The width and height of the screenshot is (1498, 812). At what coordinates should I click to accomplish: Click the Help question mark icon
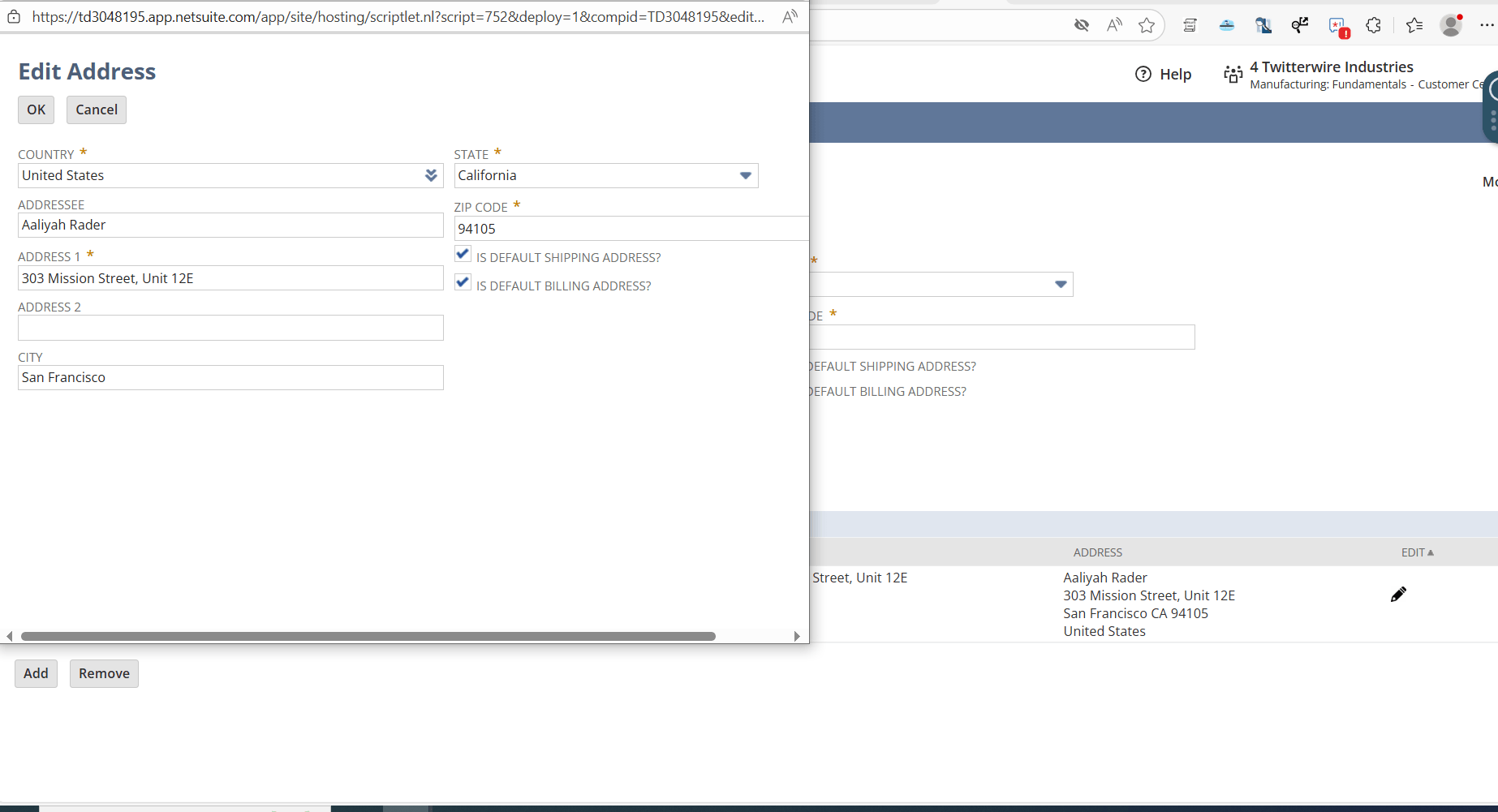tap(1143, 74)
